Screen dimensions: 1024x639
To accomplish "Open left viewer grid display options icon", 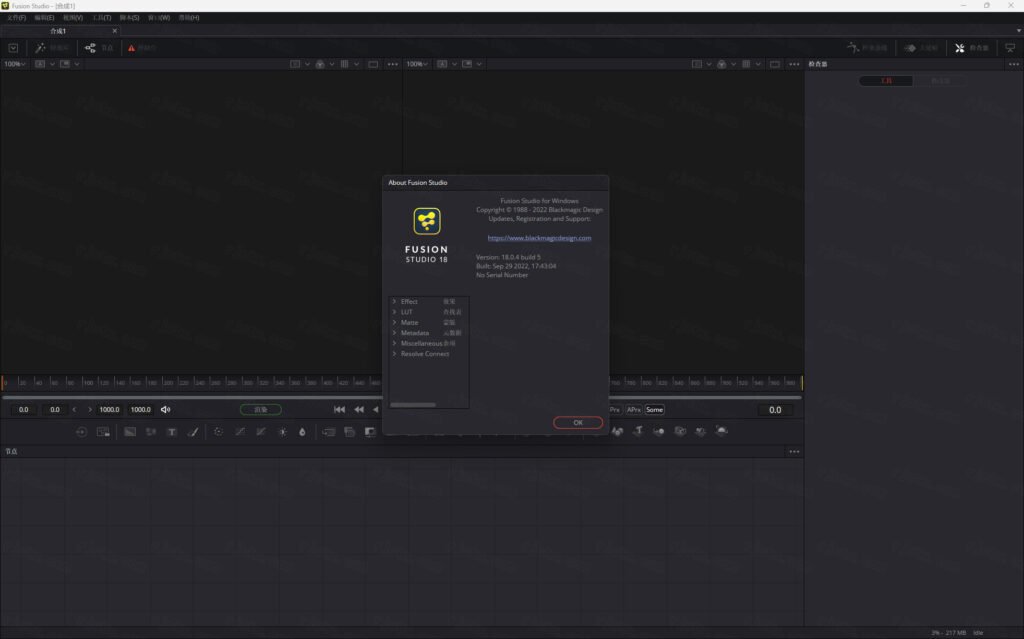I will click(x=344, y=64).
